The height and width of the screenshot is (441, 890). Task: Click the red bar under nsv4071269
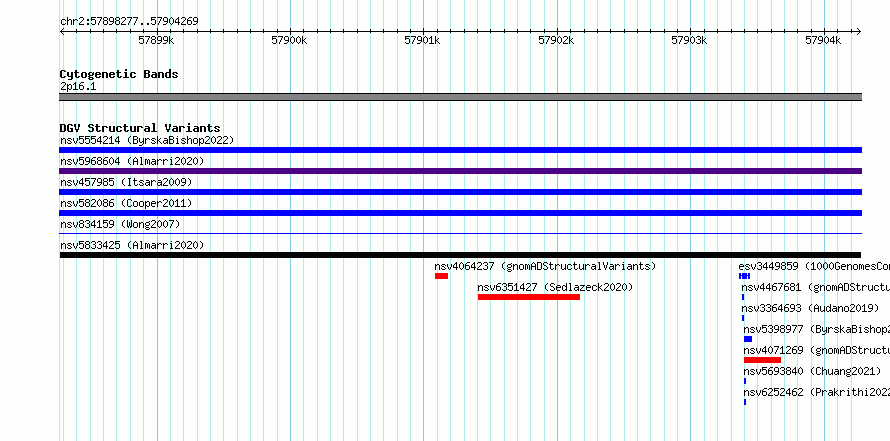tap(762, 360)
